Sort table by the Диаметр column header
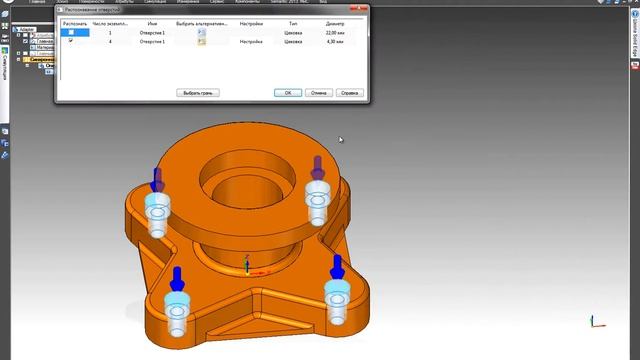 point(335,24)
